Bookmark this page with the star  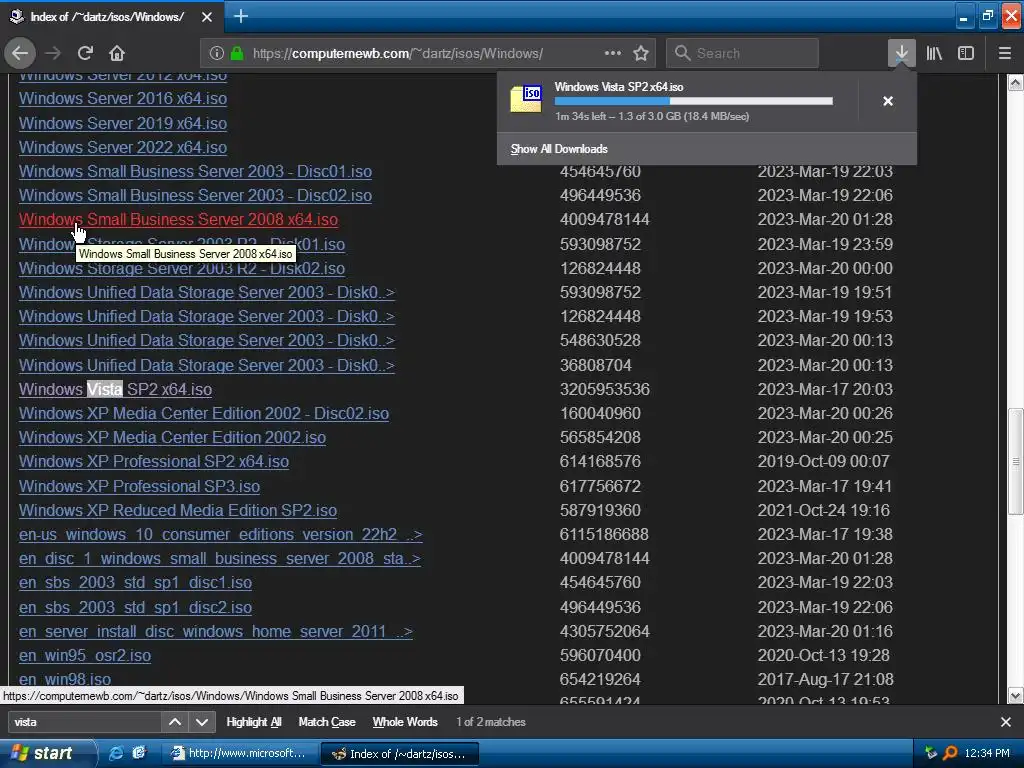(x=641, y=53)
